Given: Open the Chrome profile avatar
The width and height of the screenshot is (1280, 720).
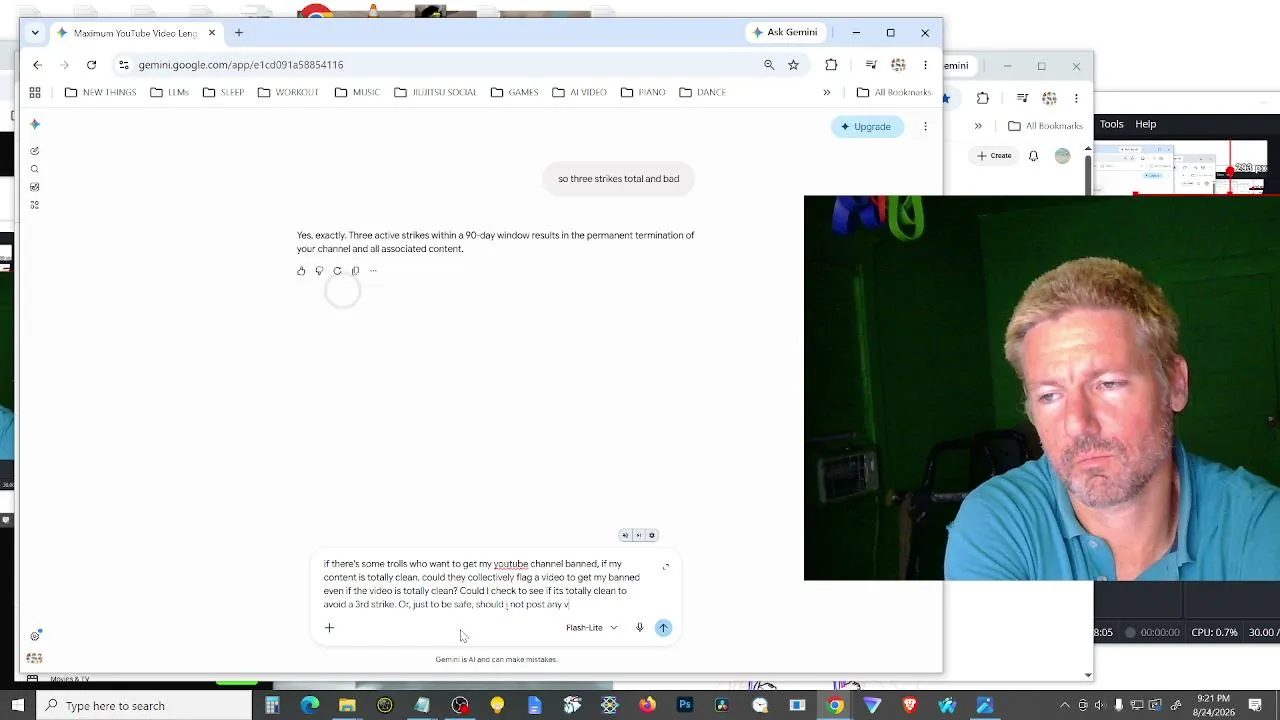Looking at the screenshot, I should [898, 65].
